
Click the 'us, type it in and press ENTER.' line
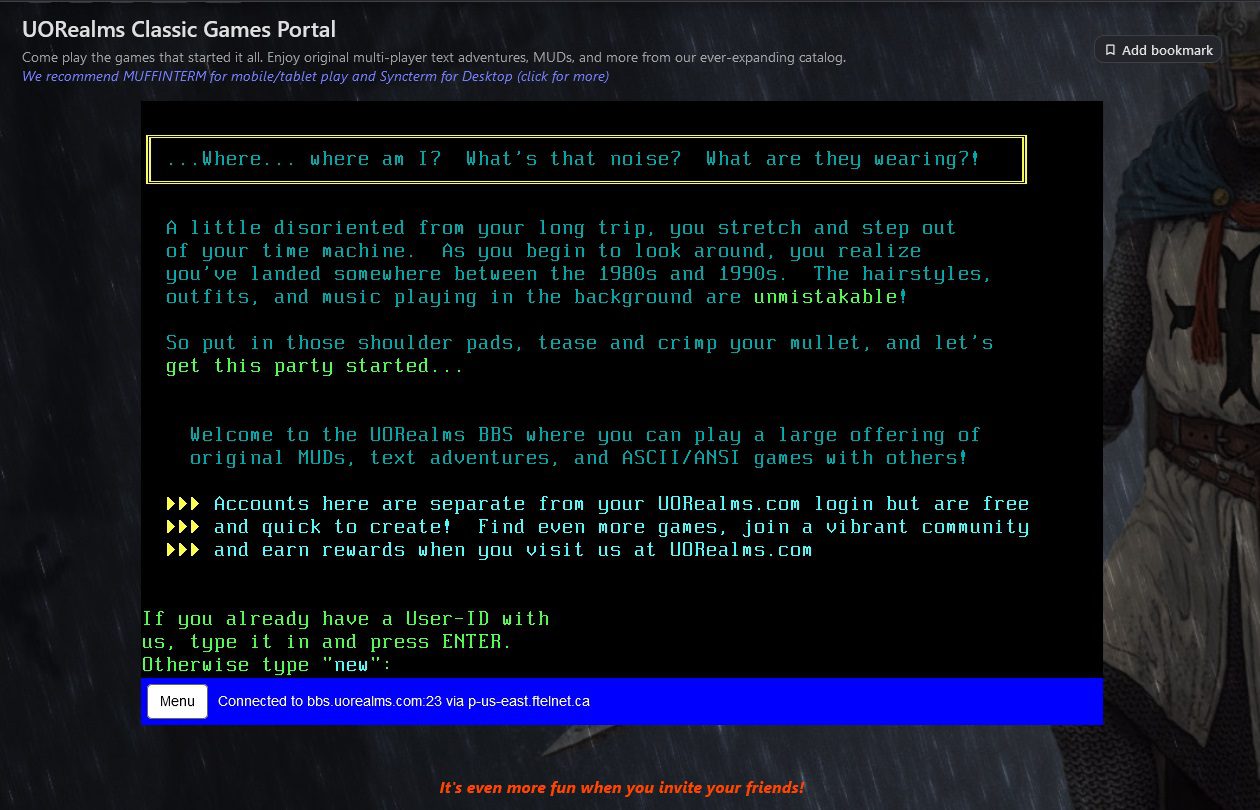pos(327,642)
